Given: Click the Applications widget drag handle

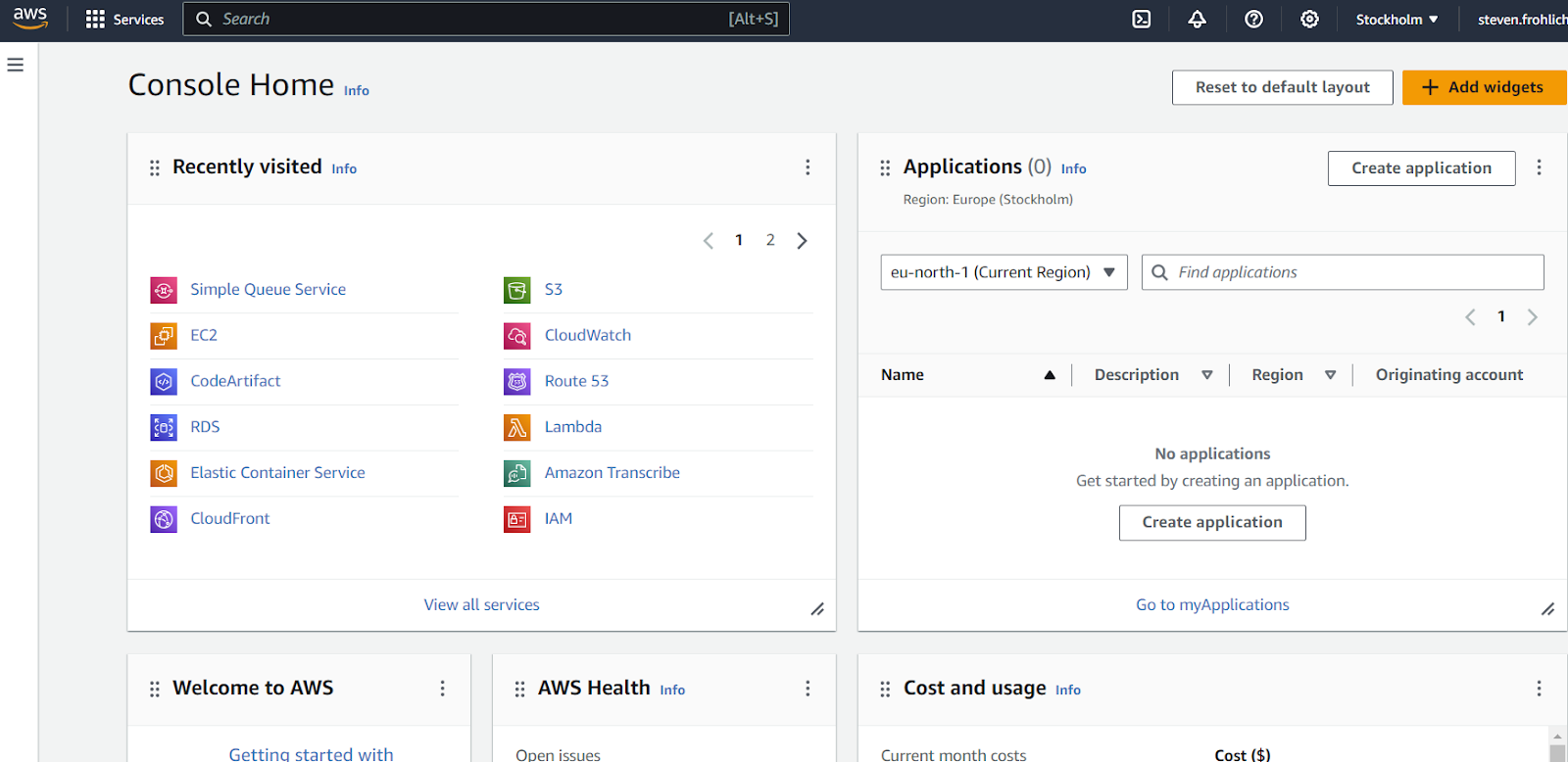Looking at the screenshot, I should pos(885,168).
